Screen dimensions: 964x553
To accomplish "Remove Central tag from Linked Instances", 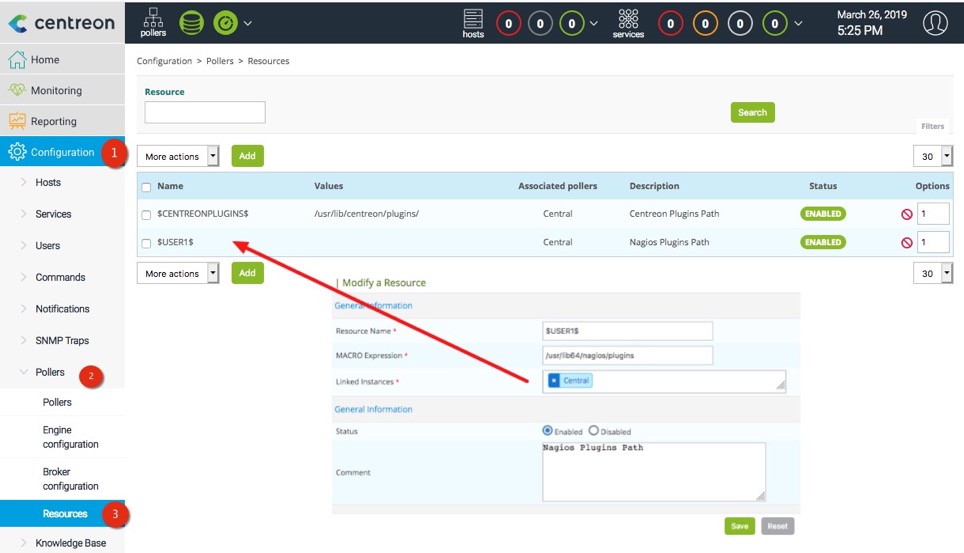I will [555, 381].
